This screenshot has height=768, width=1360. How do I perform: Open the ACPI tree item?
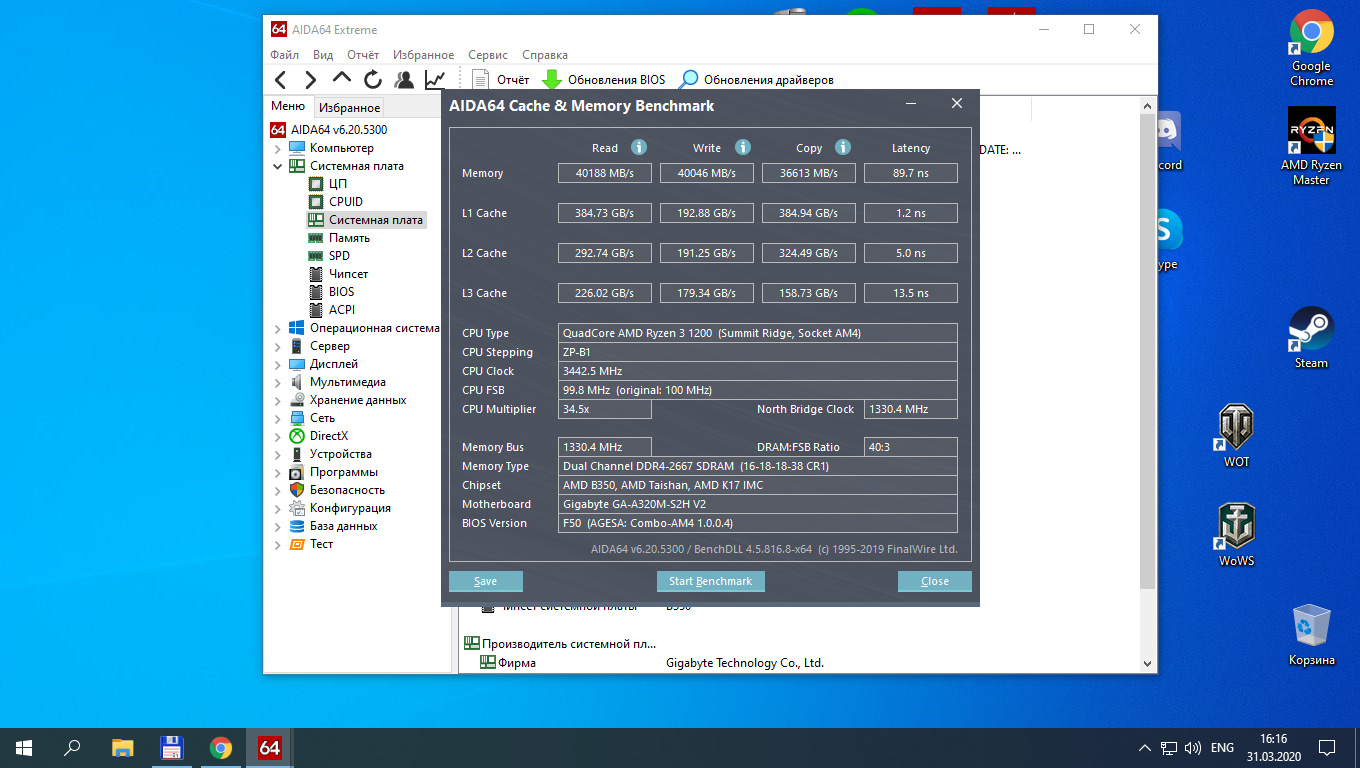tap(331, 310)
